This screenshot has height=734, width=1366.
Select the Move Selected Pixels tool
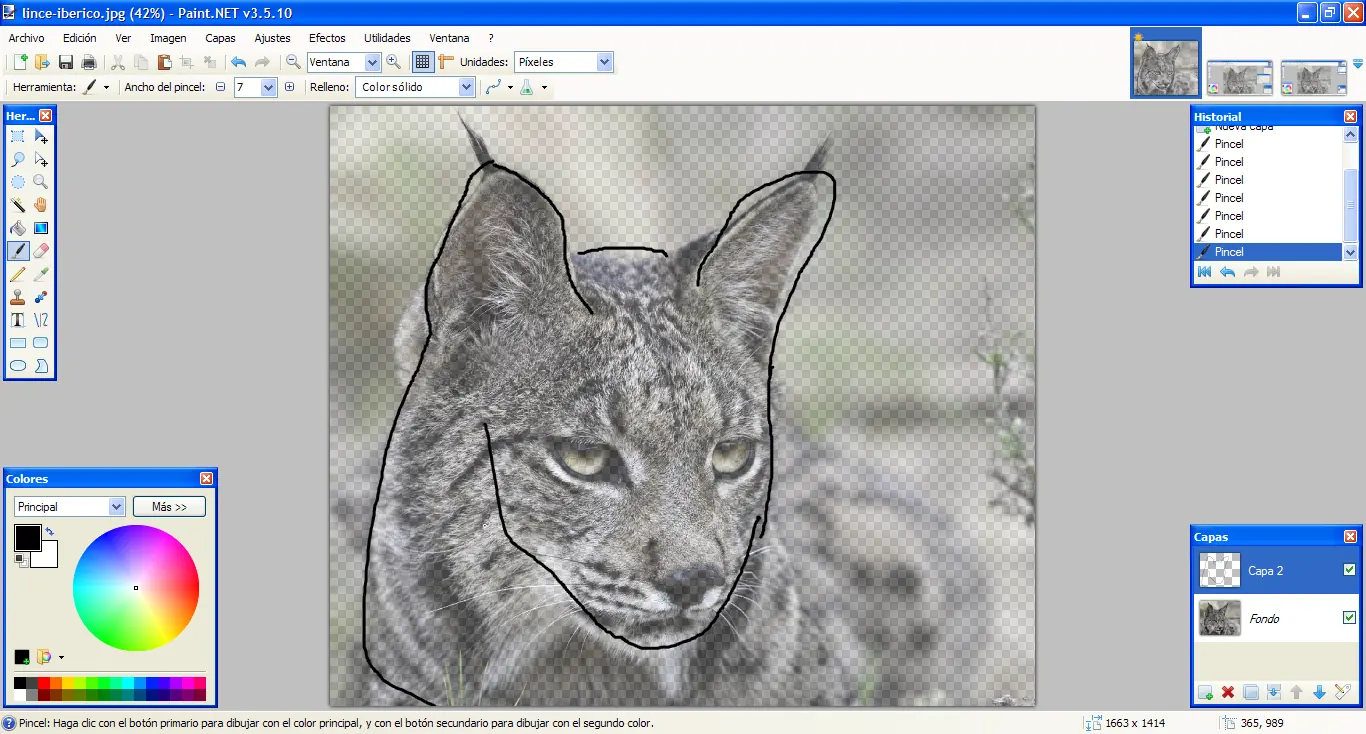tap(41, 136)
